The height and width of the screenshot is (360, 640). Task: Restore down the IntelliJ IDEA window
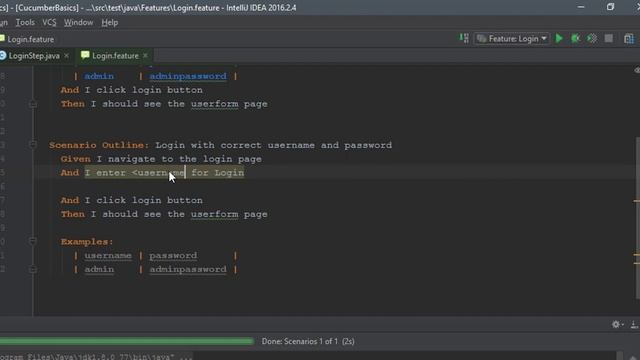pyautogui.click(x=610, y=7)
